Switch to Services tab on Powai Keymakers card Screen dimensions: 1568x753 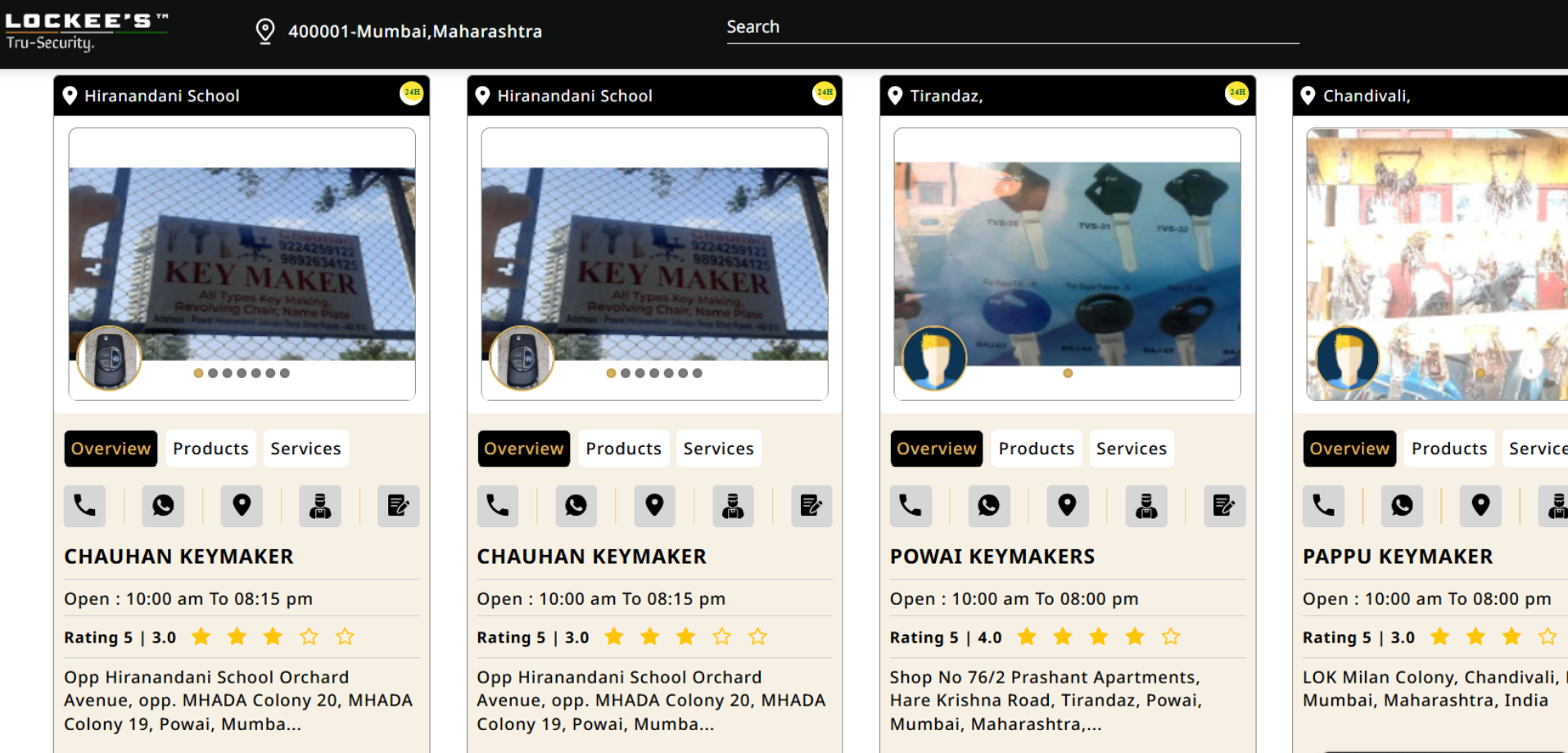coord(1131,449)
